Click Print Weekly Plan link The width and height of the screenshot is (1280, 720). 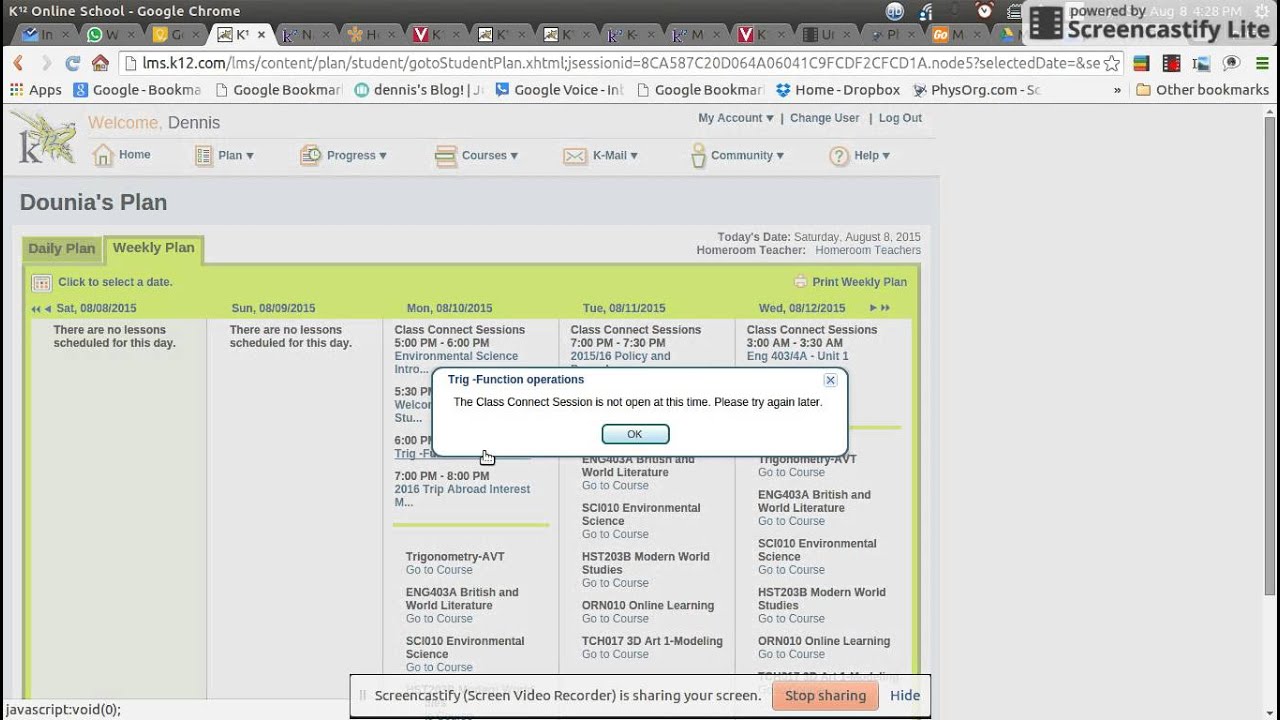point(860,282)
